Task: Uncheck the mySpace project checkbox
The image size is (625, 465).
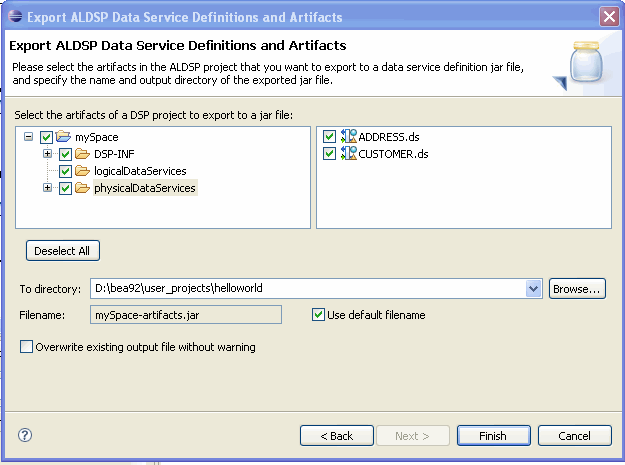Action: (47, 137)
